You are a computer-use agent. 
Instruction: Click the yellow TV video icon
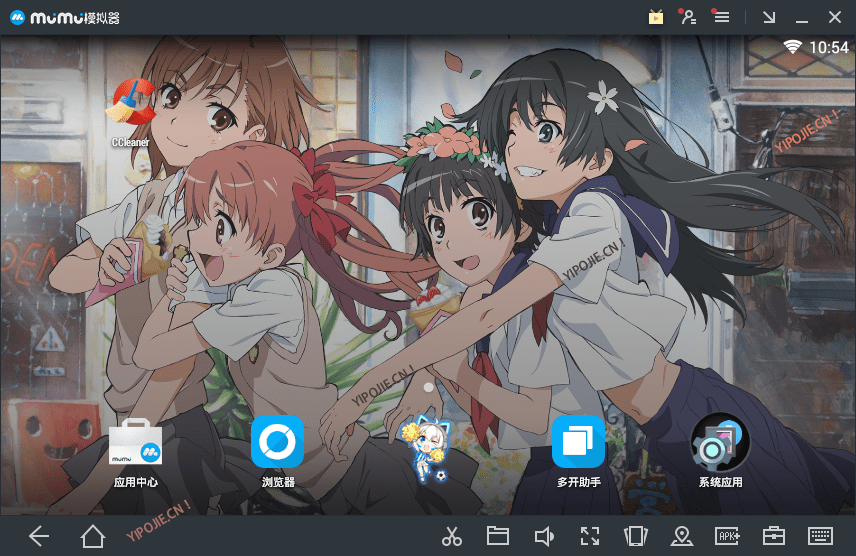pyautogui.click(x=656, y=17)
